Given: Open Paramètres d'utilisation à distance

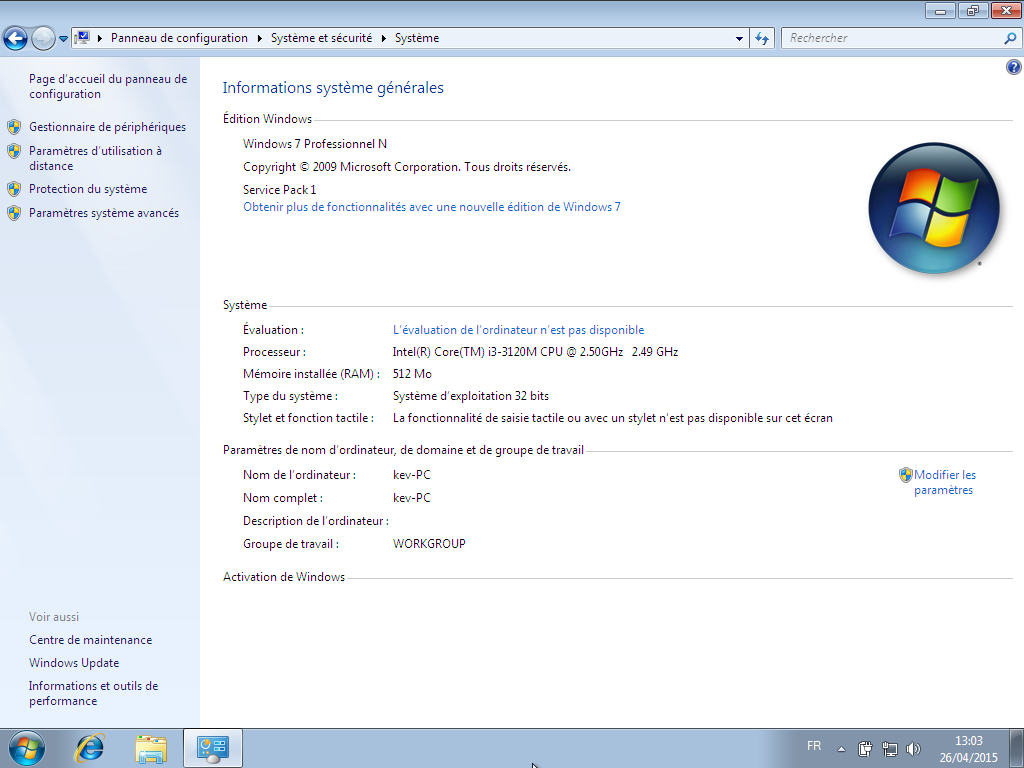Looking at the screenshot, I should [95, 158].
